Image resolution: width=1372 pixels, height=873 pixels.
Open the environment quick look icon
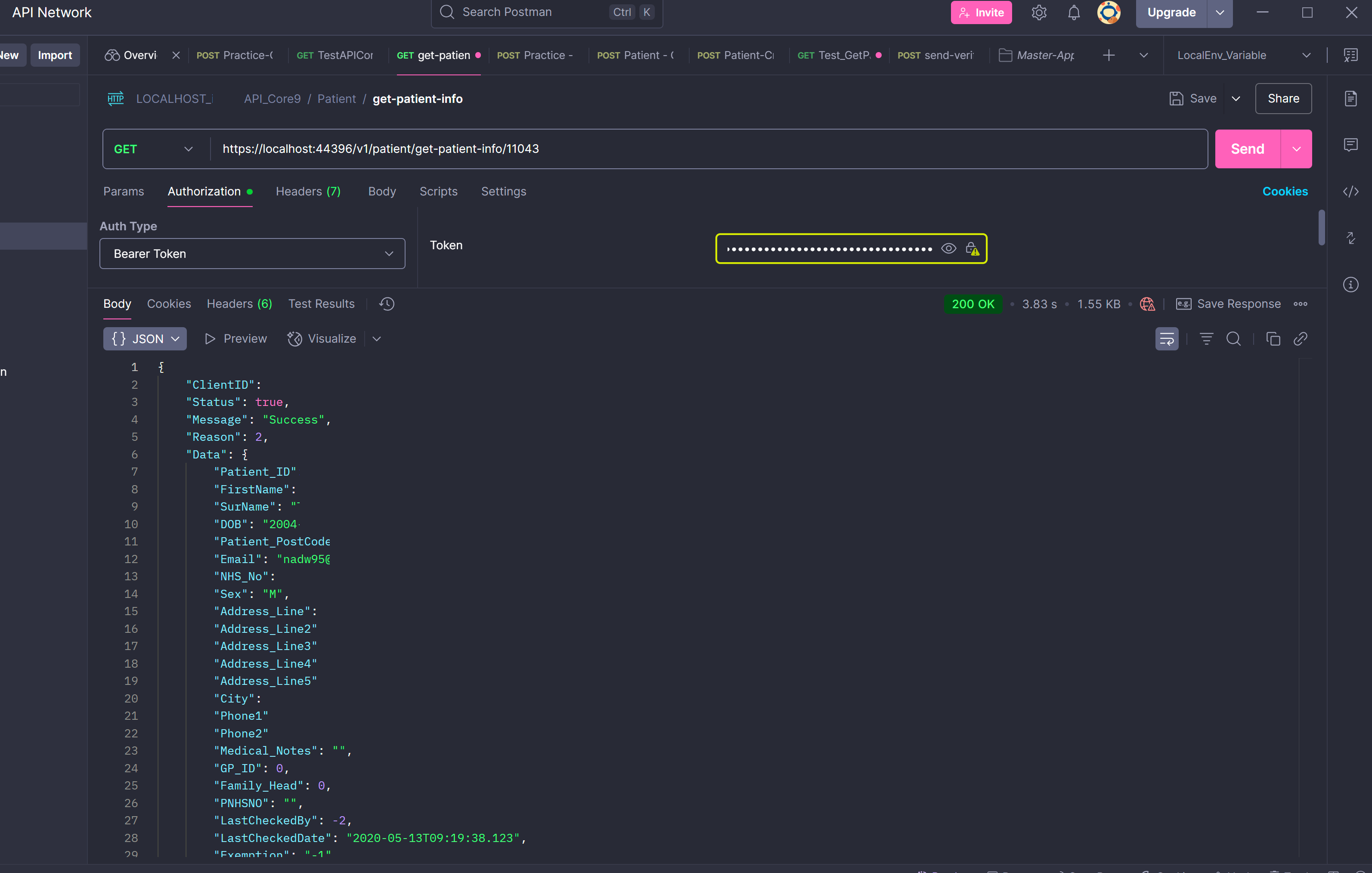pos(1350,55)
